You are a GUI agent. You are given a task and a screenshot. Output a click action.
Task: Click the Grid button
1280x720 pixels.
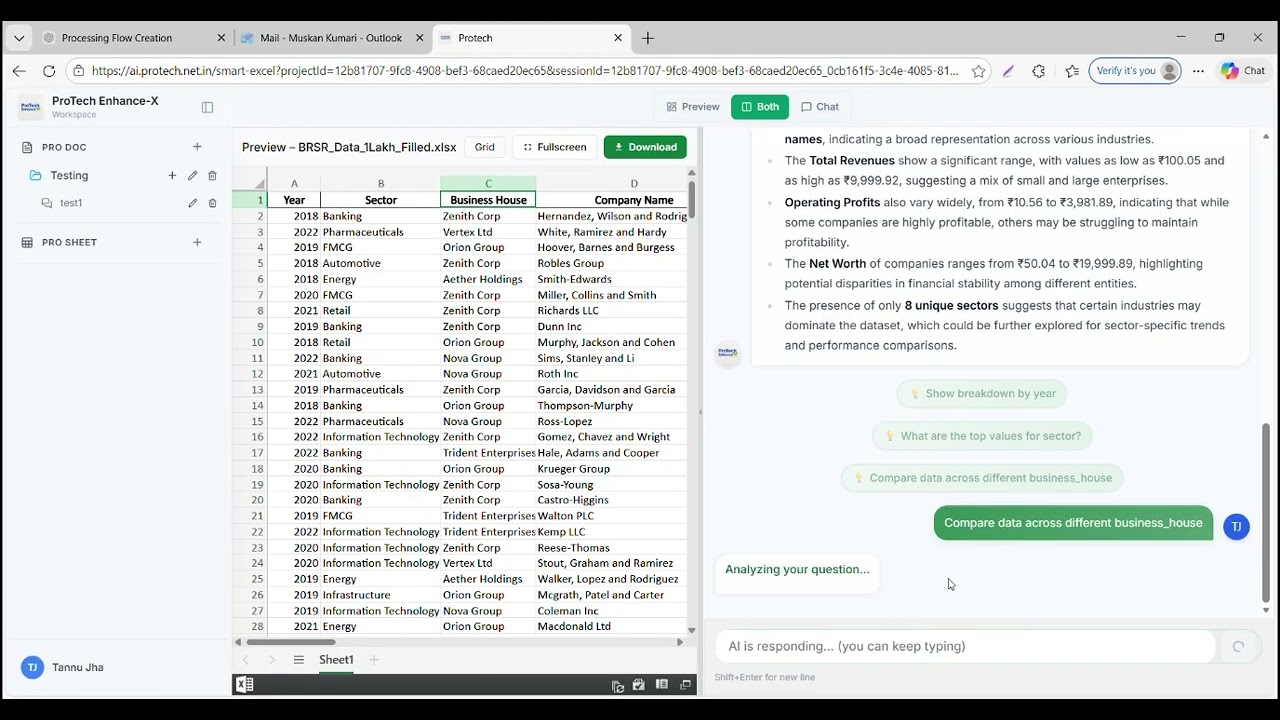485,147
